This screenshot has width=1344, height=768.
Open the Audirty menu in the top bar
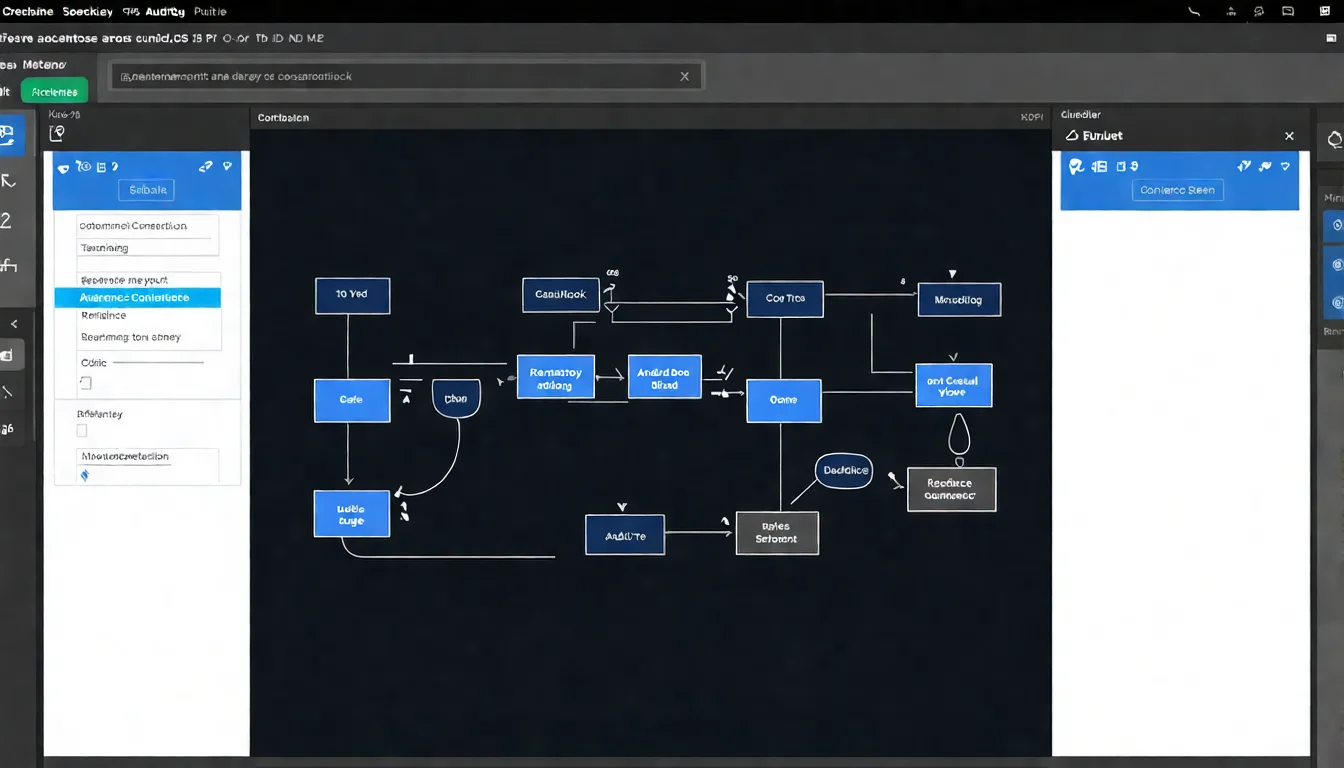coord(163,12)
